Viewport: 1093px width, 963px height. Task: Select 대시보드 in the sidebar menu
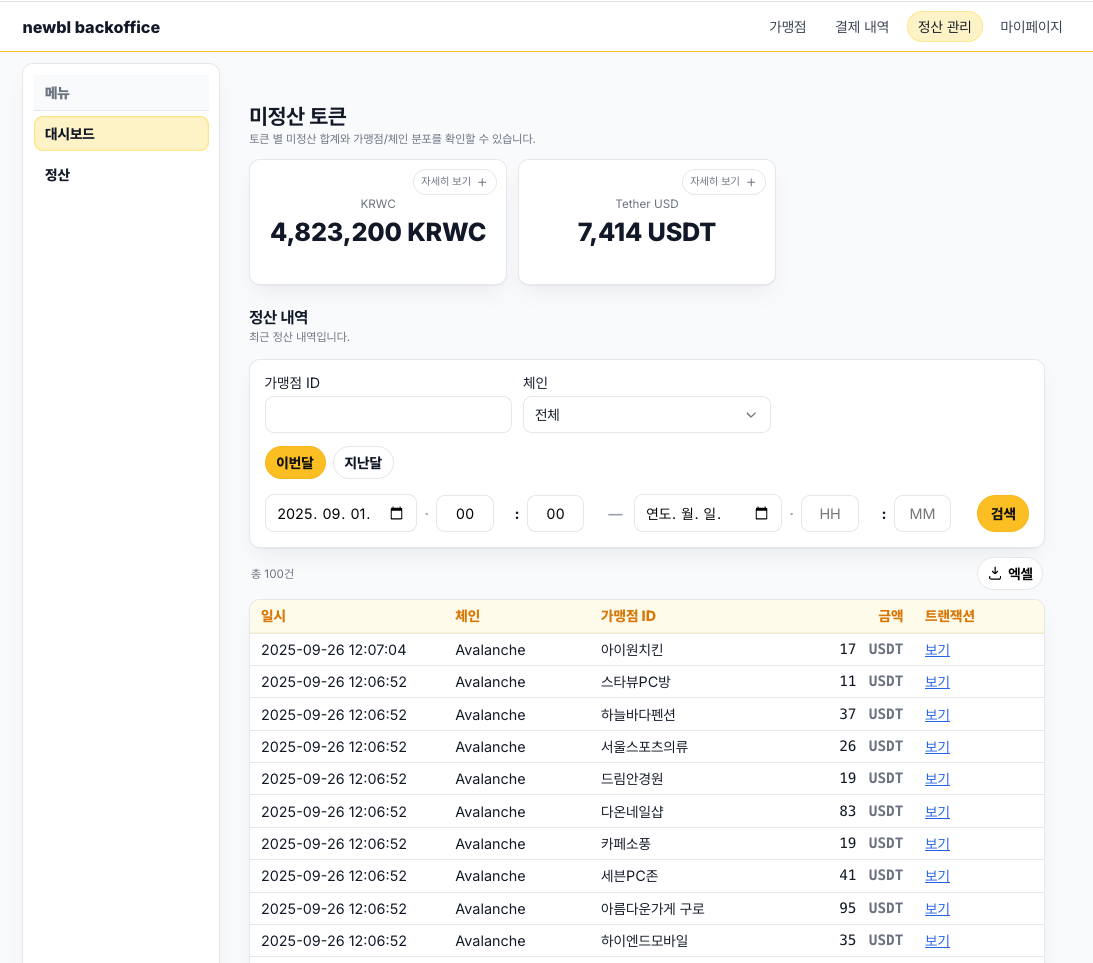coord(121,133)
